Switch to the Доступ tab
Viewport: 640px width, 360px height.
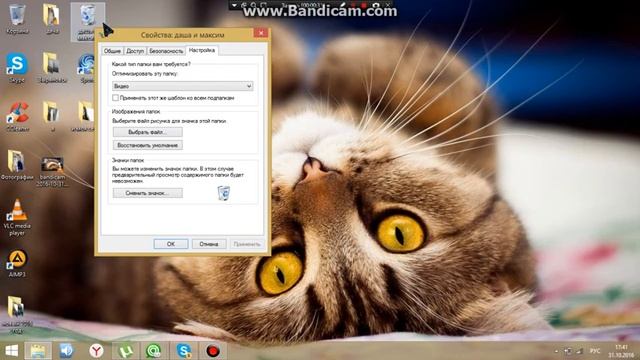pyautogui.click(x=135, y=51)
